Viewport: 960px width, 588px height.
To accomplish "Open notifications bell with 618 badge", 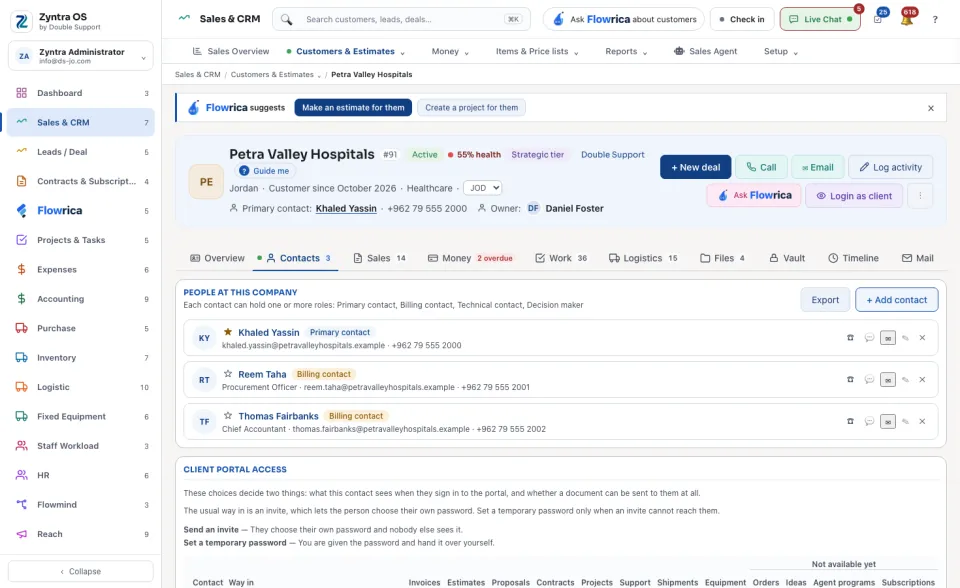I will click(907, 19).
